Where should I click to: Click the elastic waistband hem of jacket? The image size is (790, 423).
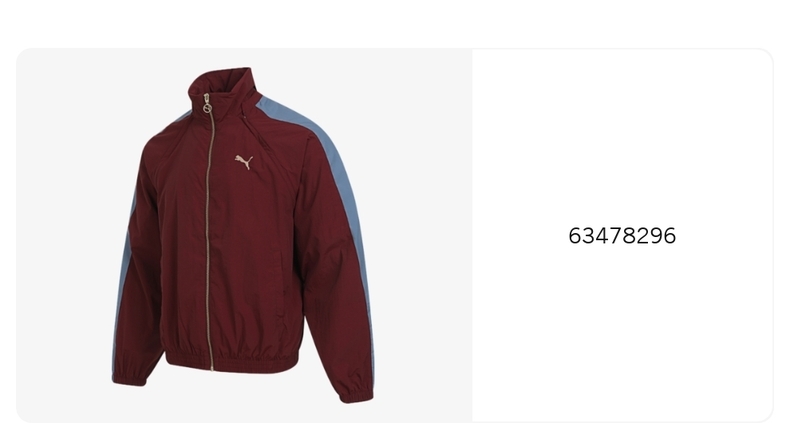pyautogui.click(x=233, y=359)
